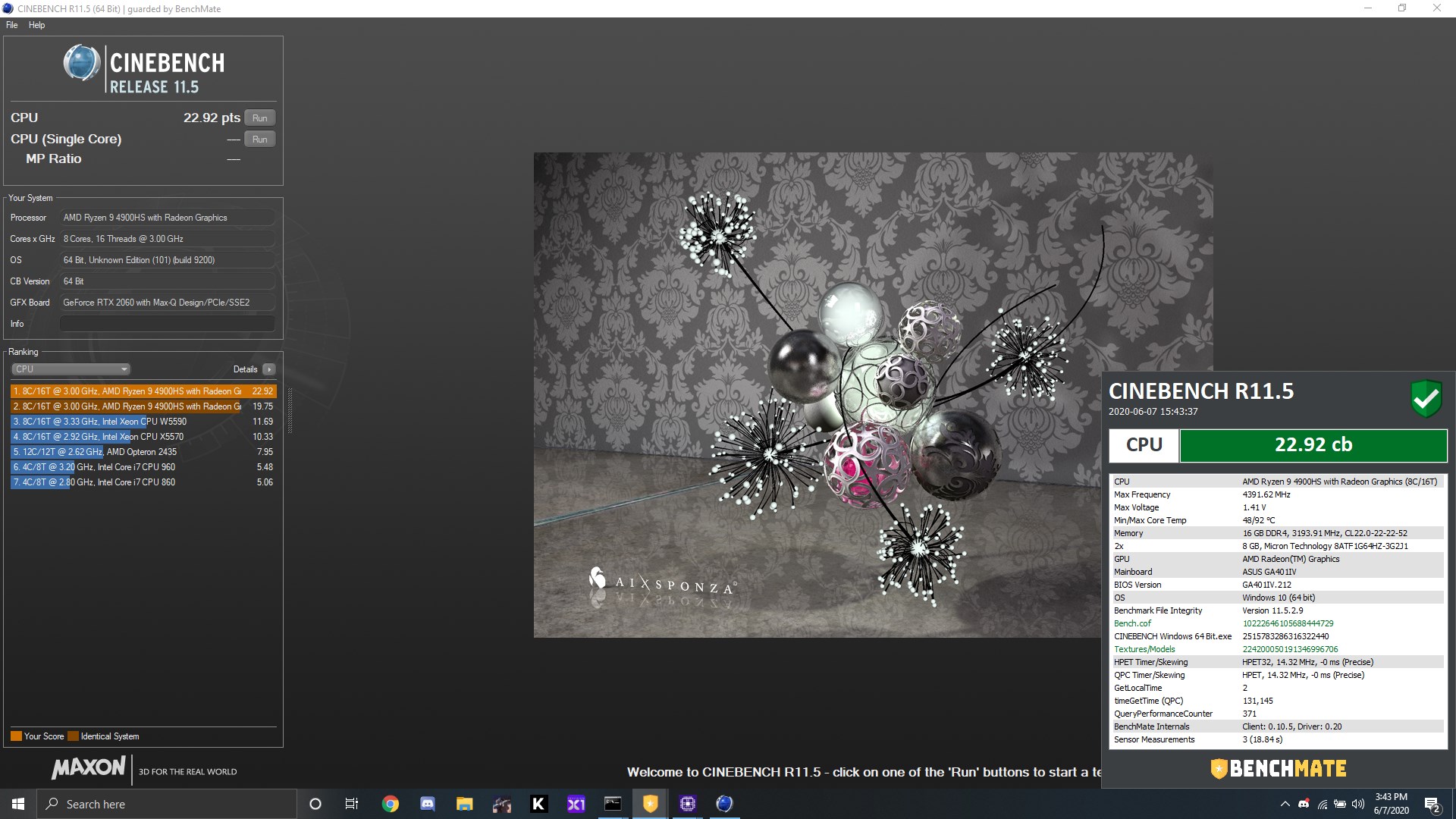
Task: Click the taskbar Search here box
Action: click(167, 804)
